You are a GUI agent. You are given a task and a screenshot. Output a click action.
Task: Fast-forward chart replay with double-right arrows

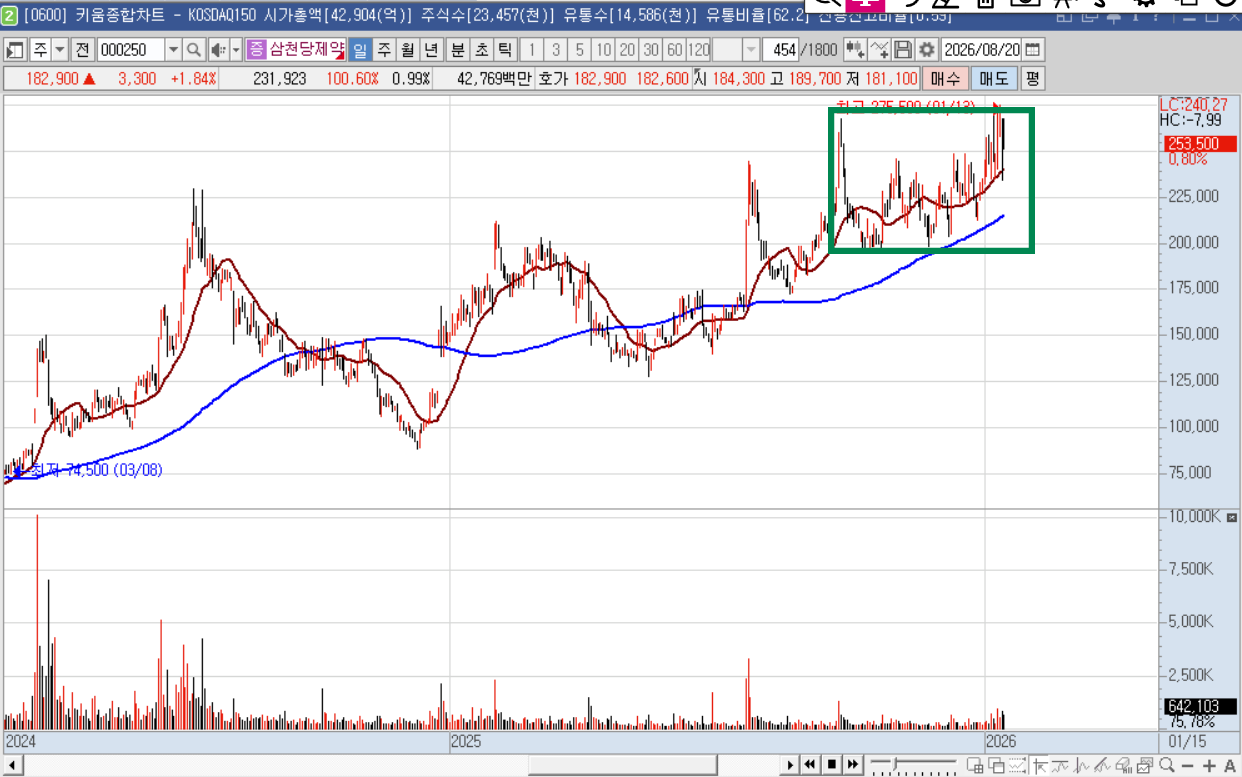pos(852,765)
